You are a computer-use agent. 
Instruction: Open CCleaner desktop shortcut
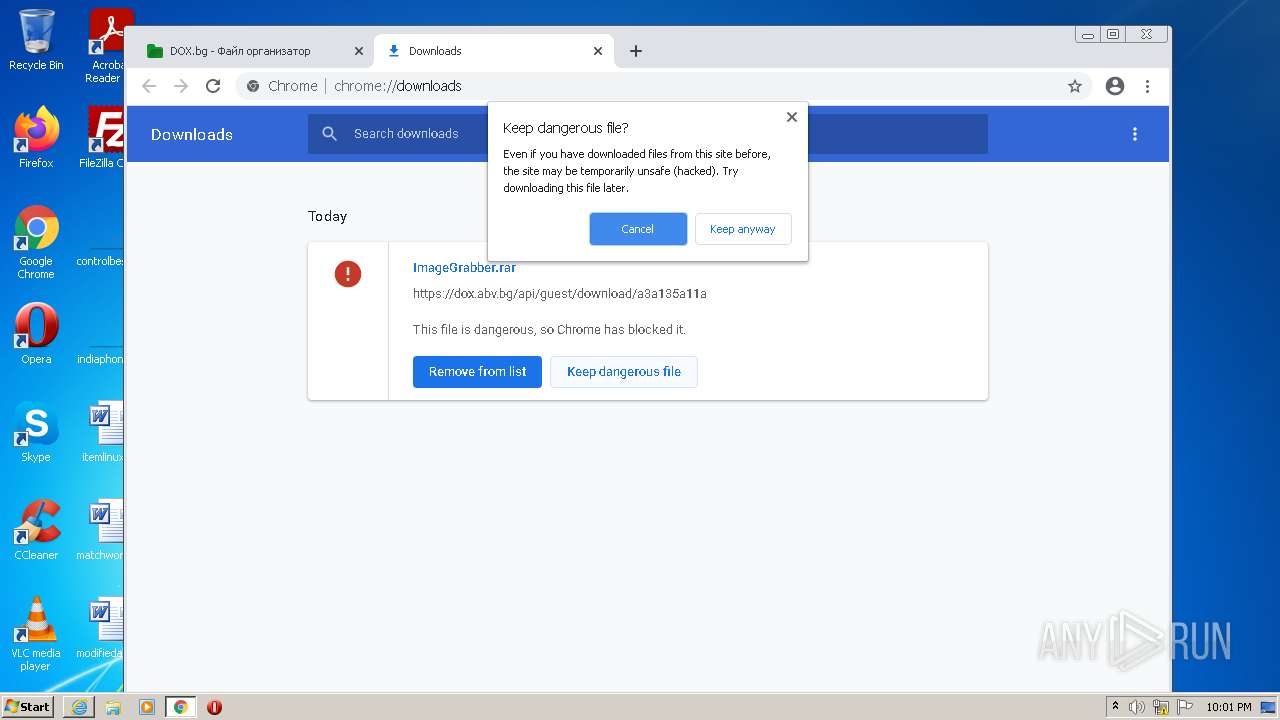click(36, 530)
